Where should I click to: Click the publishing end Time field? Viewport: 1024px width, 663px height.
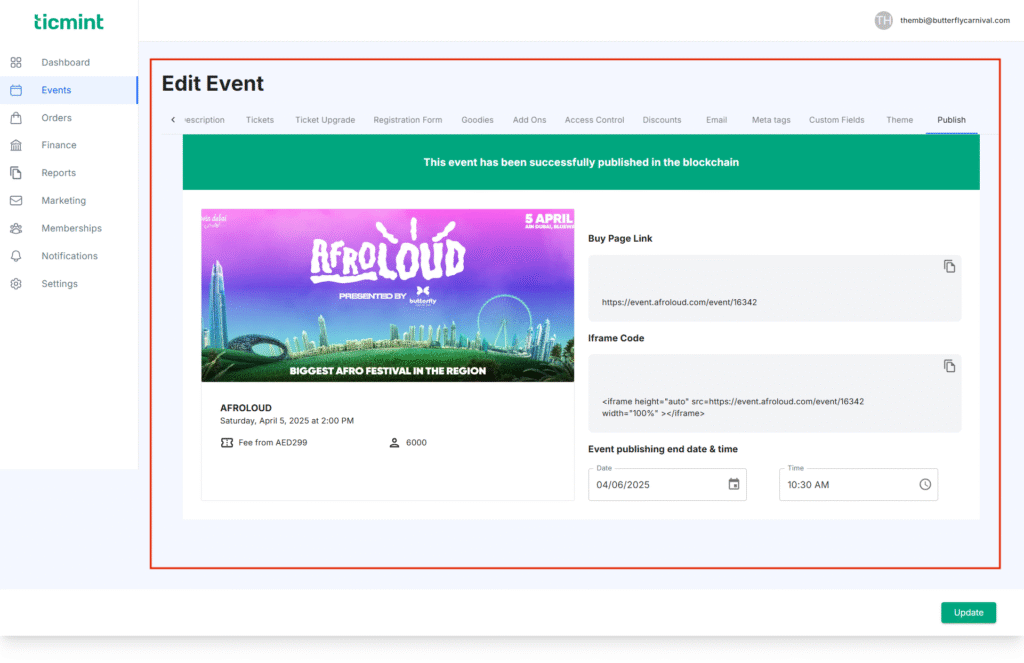[x=858, y=485]
